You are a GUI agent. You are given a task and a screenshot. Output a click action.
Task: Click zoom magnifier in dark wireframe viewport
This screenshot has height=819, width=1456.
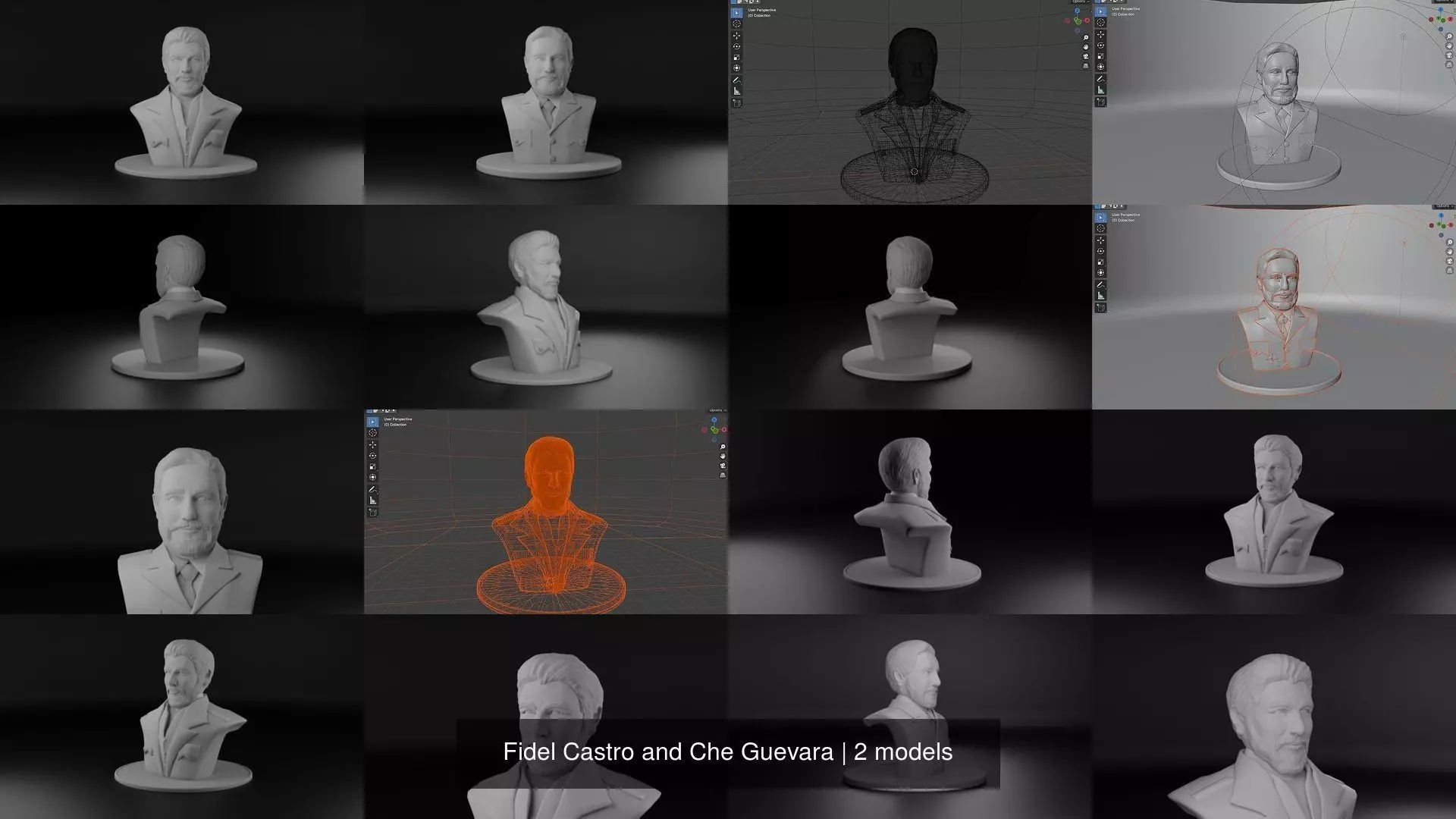point(1086,37)
